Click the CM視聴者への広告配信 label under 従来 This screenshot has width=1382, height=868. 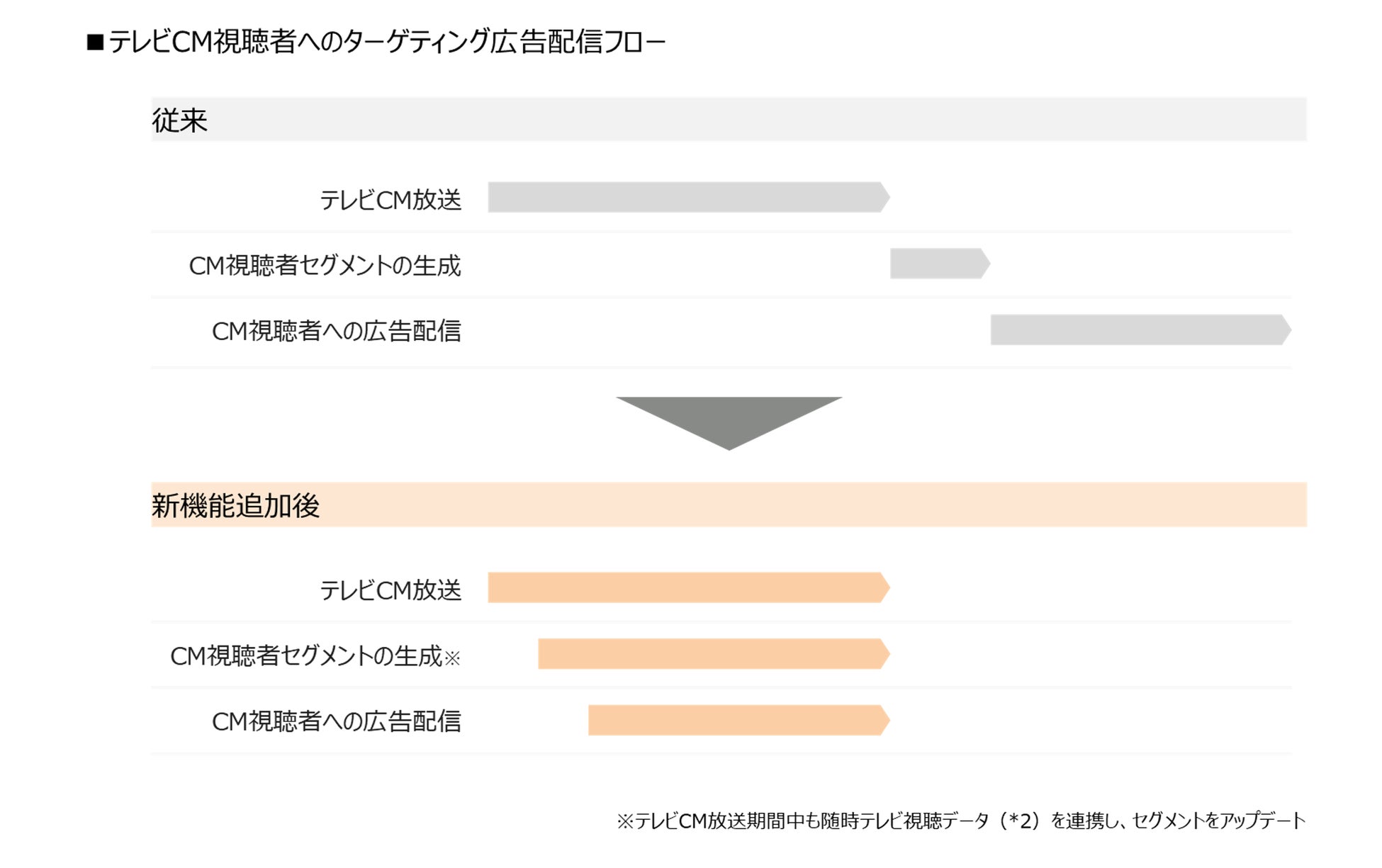(336, 331)
